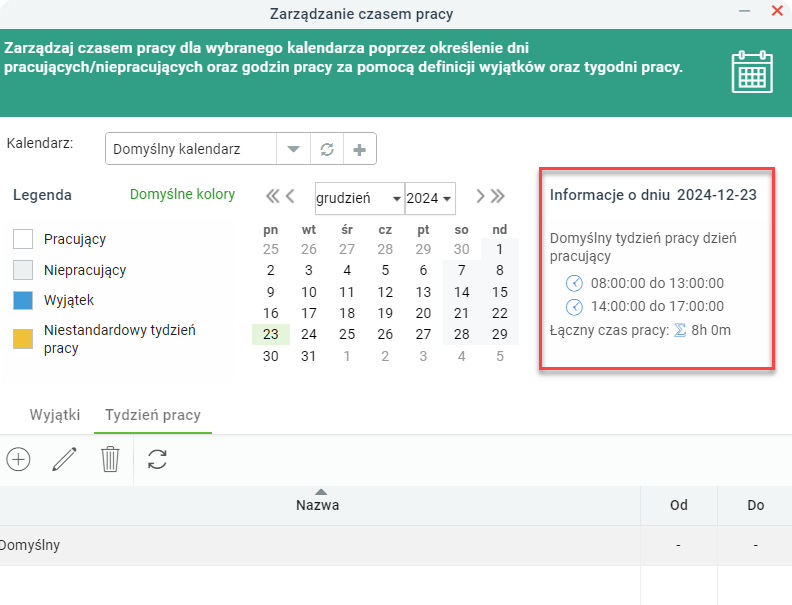Viewport: 792px width, 605px height.
Task: Click the clock icon beside 14:00:00 do 17:00:00
Action: (574, 307)
